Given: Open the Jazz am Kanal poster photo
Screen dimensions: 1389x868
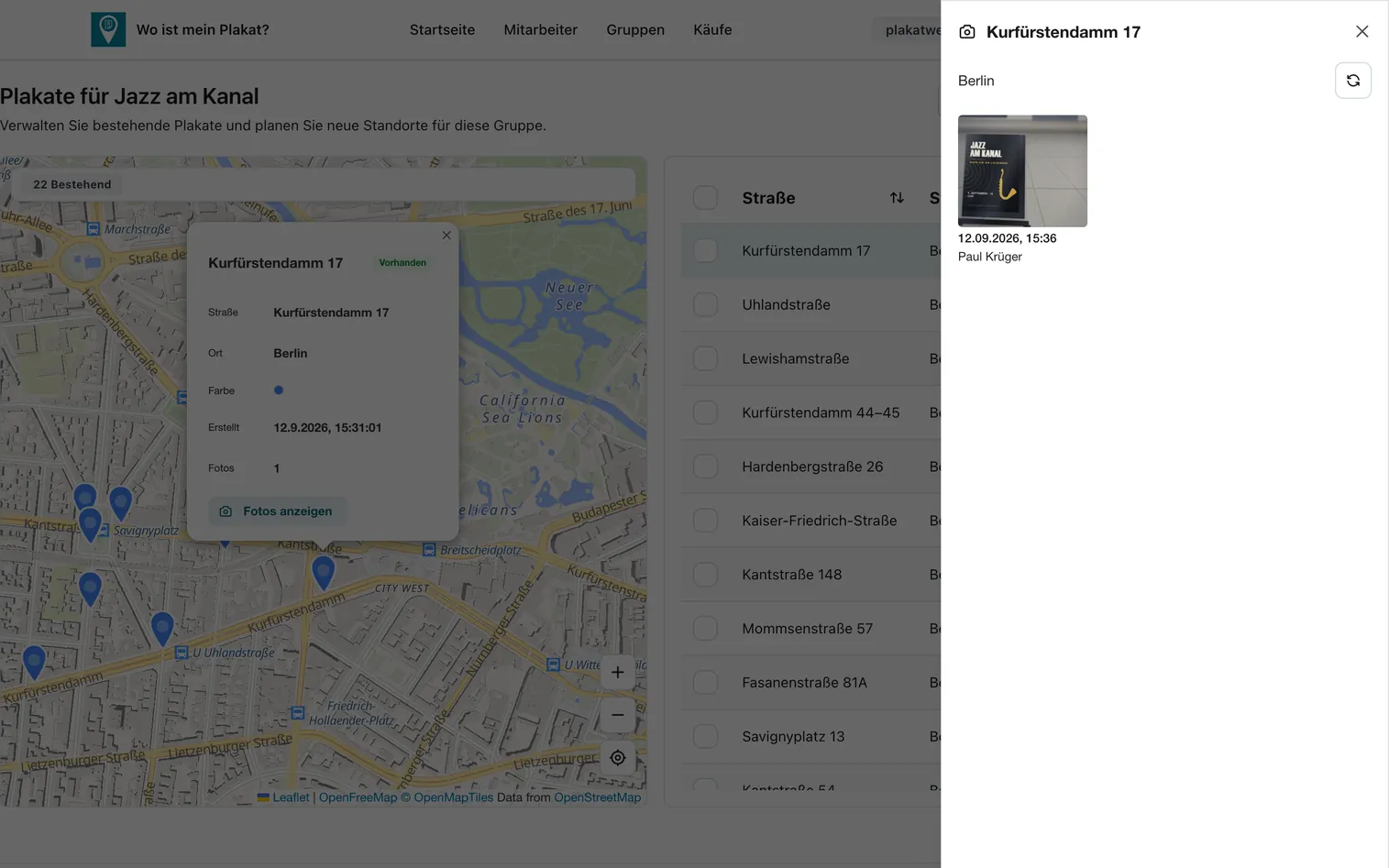Looking at the screenshot, I should click(1022, 170).
